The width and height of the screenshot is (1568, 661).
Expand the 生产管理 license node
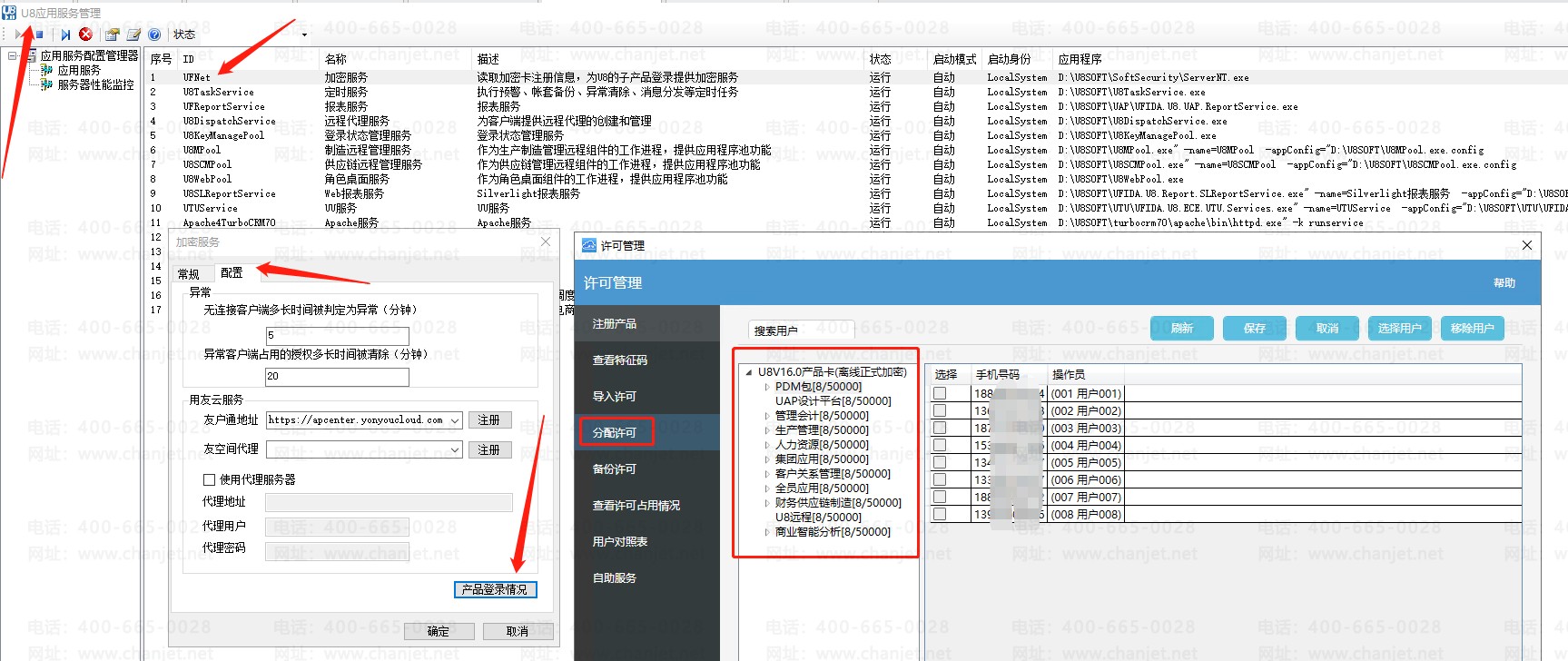pos(766,430)
